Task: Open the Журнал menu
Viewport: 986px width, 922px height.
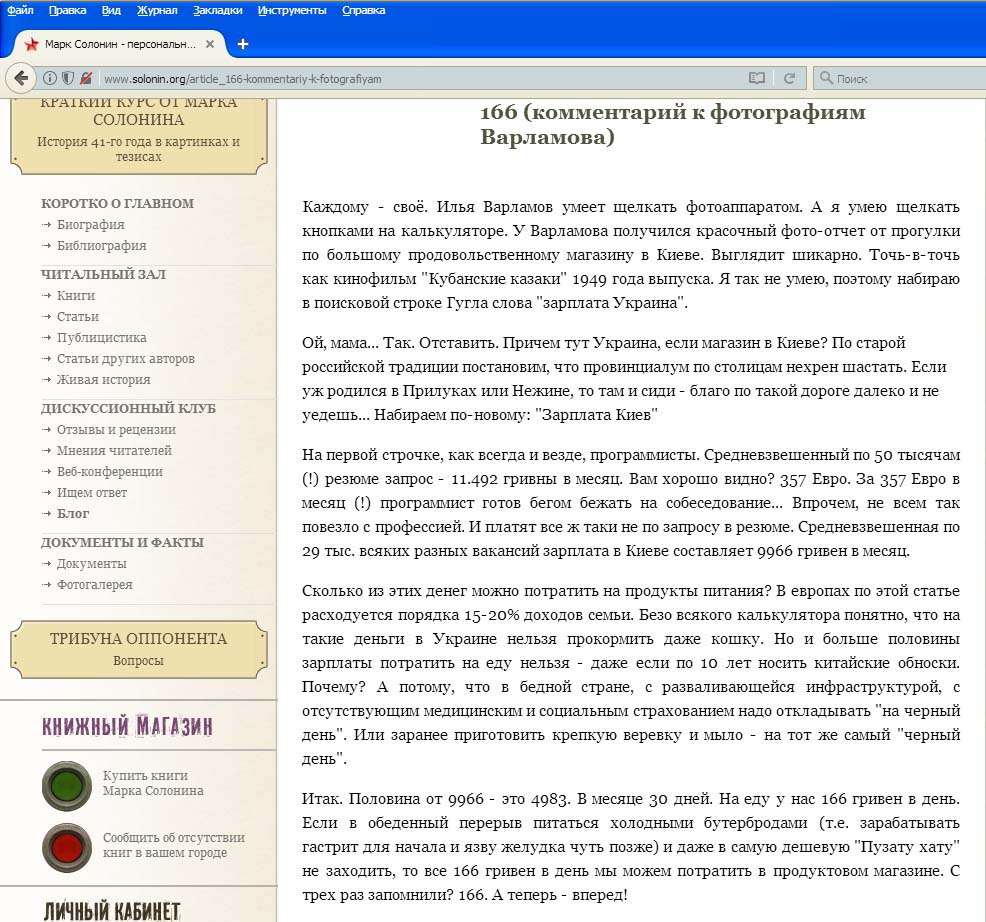Action: (157, 10)
